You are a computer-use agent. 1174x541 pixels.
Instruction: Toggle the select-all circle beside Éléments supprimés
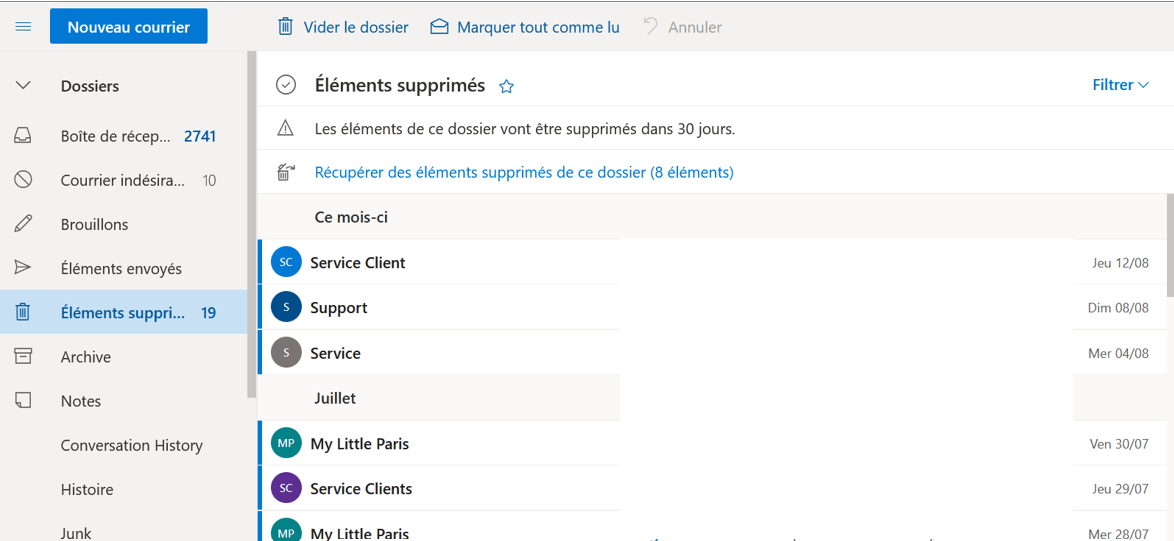(x=285, y=85)
